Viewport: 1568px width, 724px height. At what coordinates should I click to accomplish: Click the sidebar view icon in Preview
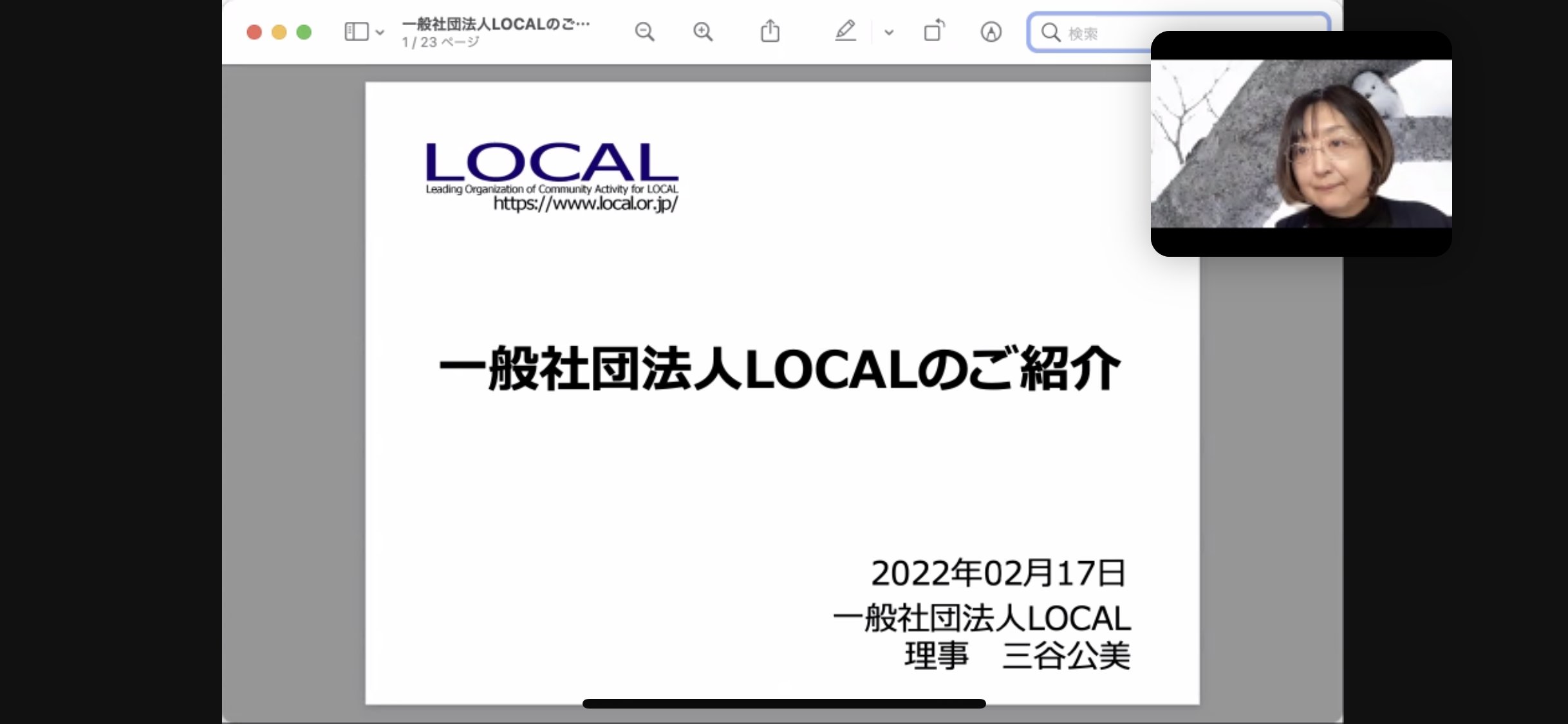click(356, 32)
